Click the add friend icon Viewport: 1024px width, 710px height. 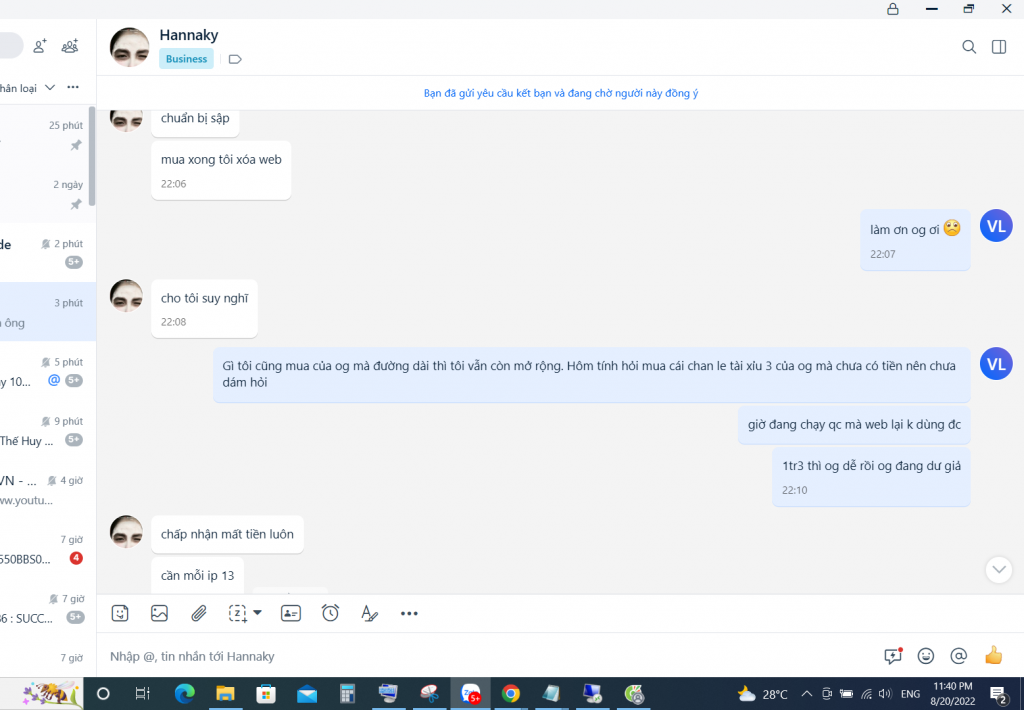(40, 46)
